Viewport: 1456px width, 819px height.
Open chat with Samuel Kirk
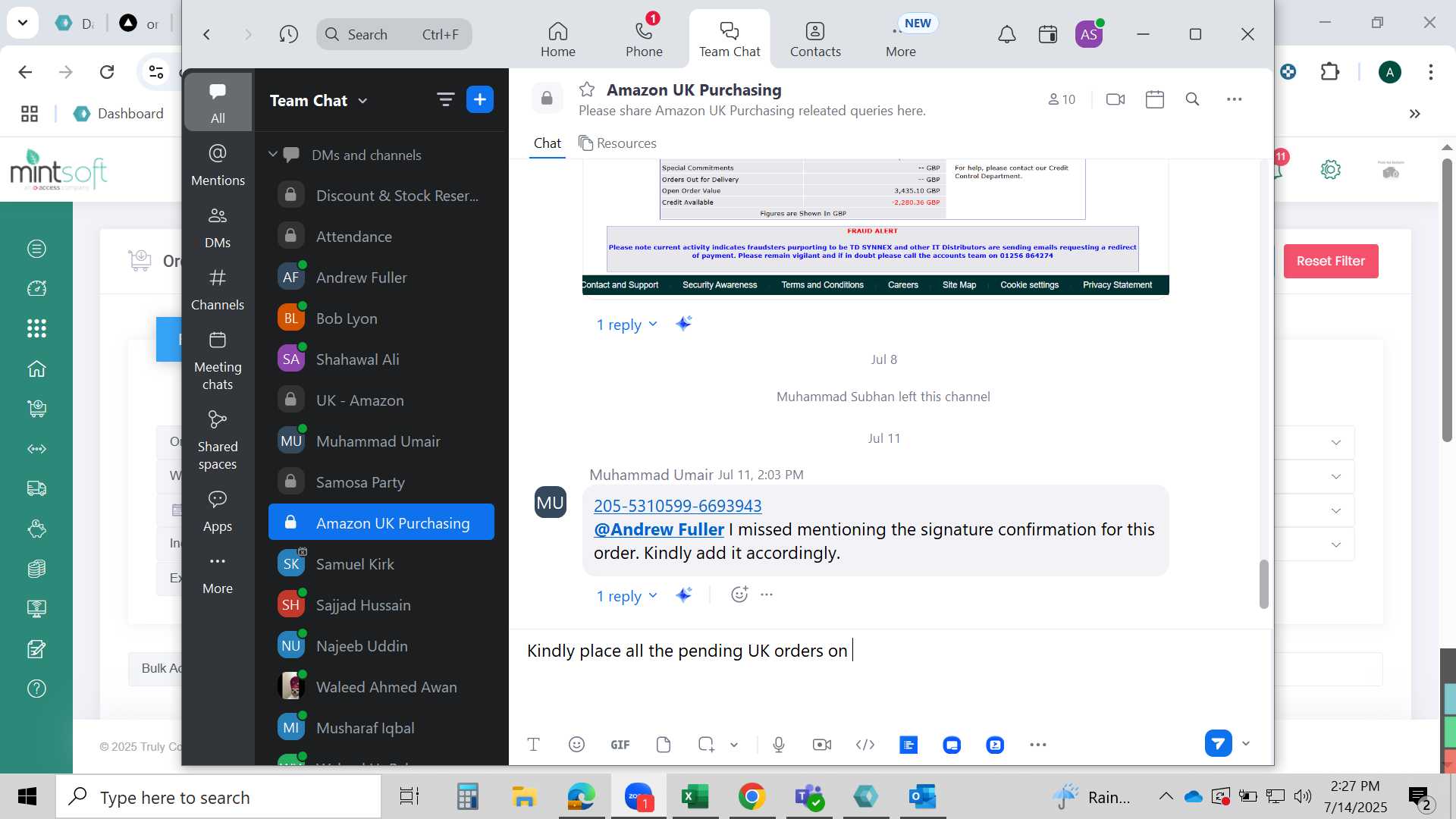[381, 563]
